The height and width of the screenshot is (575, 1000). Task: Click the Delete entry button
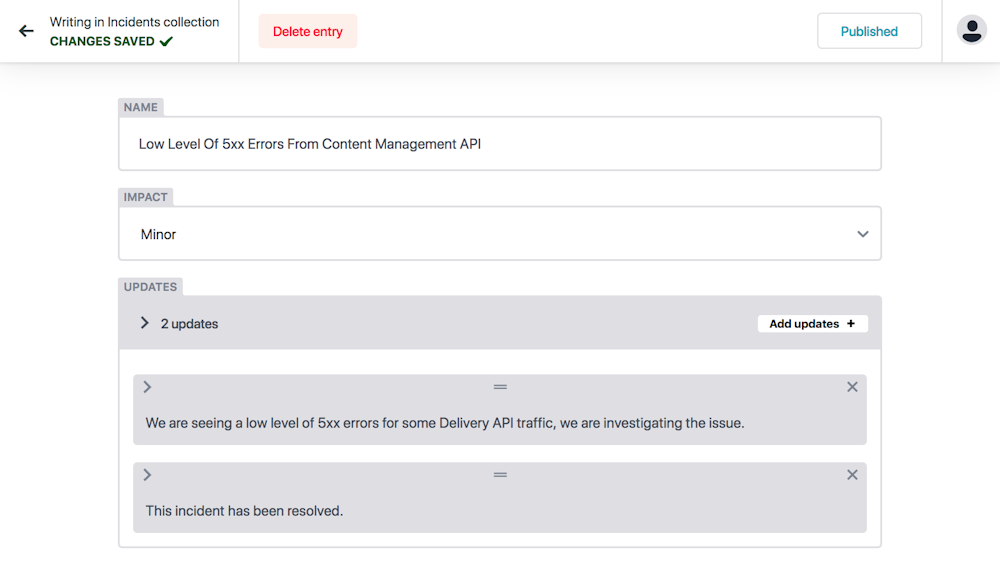(308, 31)
